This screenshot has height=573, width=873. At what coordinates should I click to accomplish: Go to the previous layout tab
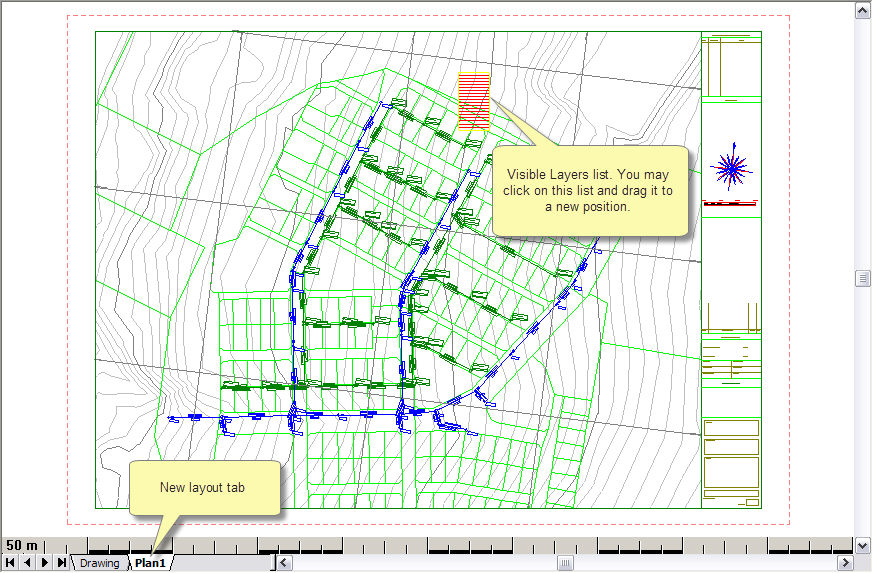(x=27, y=563)
